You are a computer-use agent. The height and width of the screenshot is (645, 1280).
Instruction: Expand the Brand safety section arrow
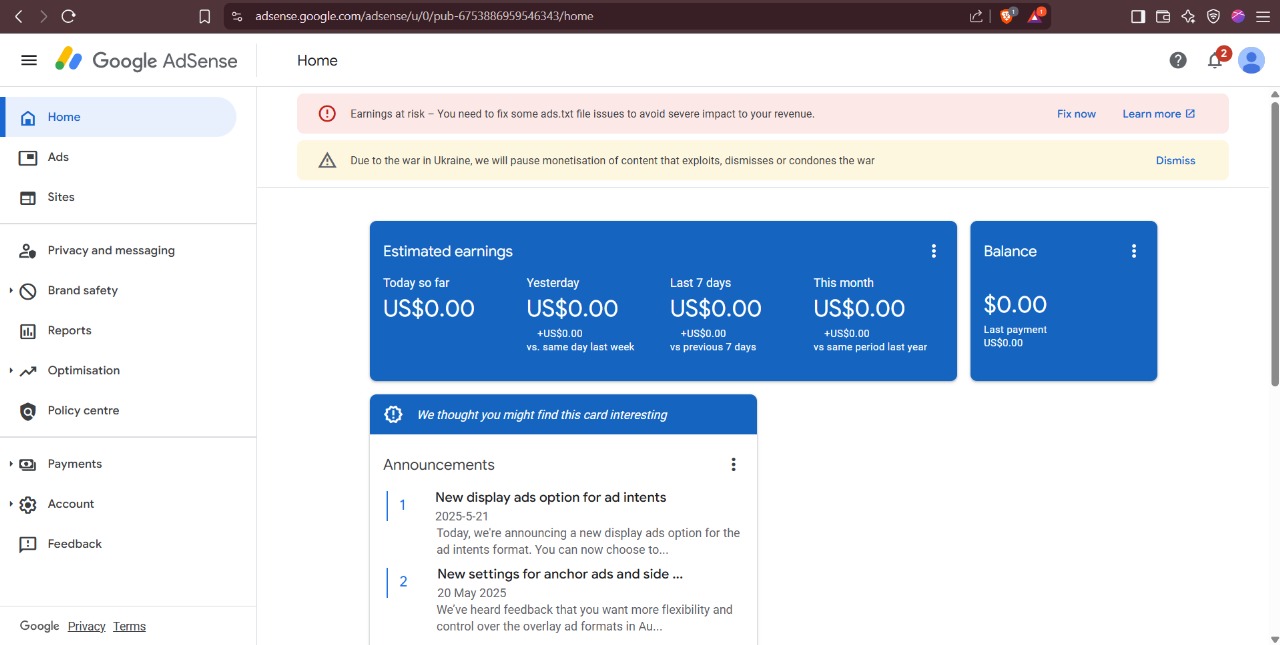11,290
